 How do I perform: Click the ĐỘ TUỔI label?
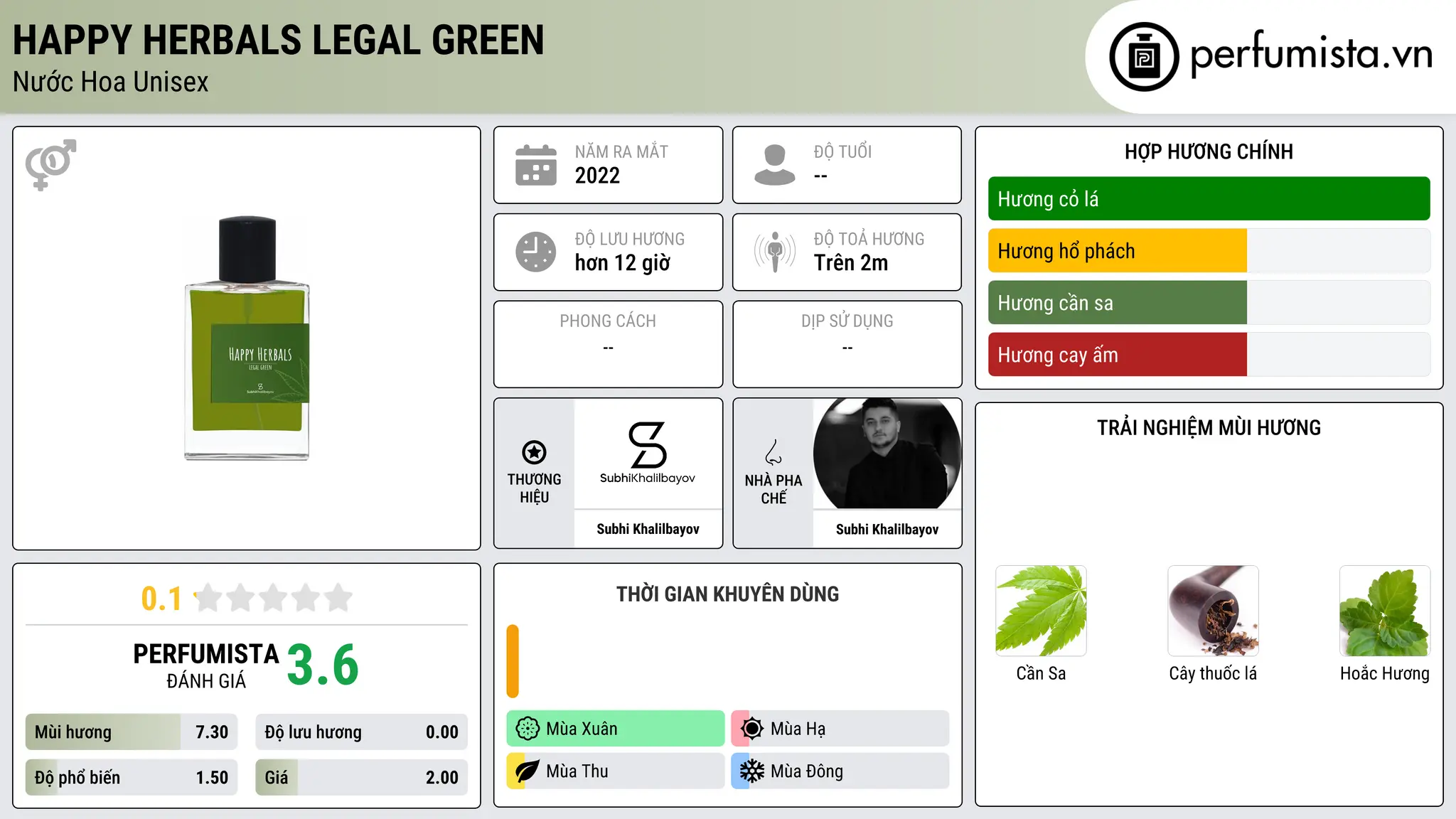(842, 151)
